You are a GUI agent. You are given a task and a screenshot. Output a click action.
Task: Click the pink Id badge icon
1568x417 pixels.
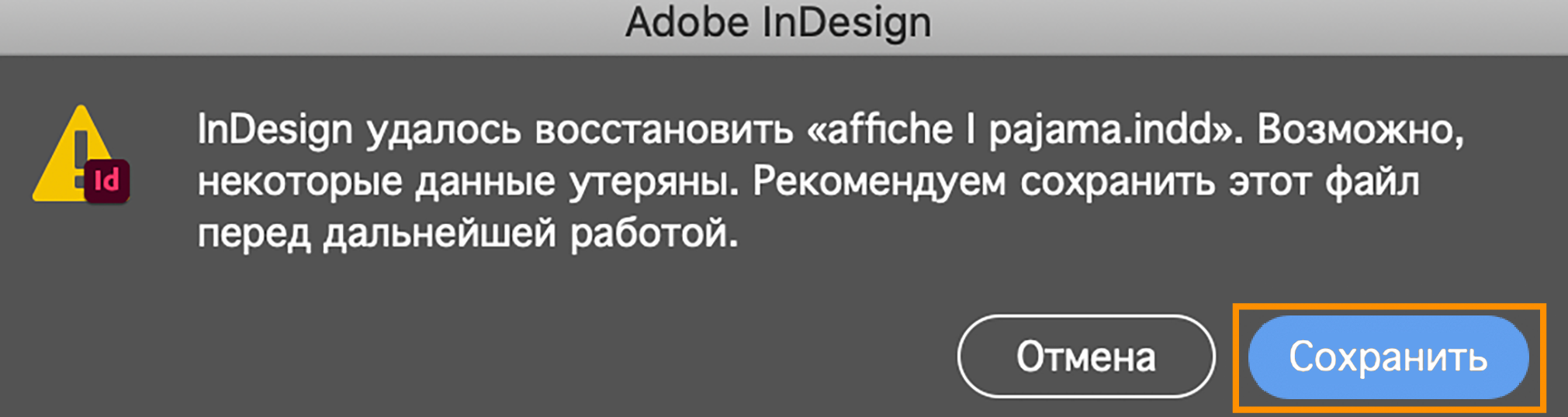(106, 181)
